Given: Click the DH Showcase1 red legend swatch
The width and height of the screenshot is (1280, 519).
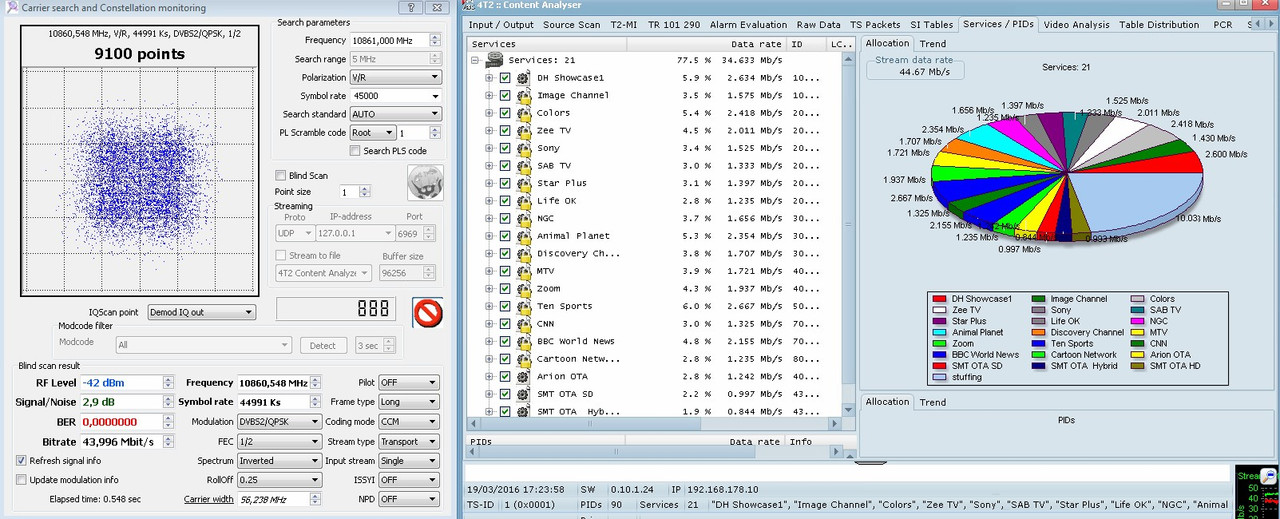Looking at the screenshot, I should point(940,299).
